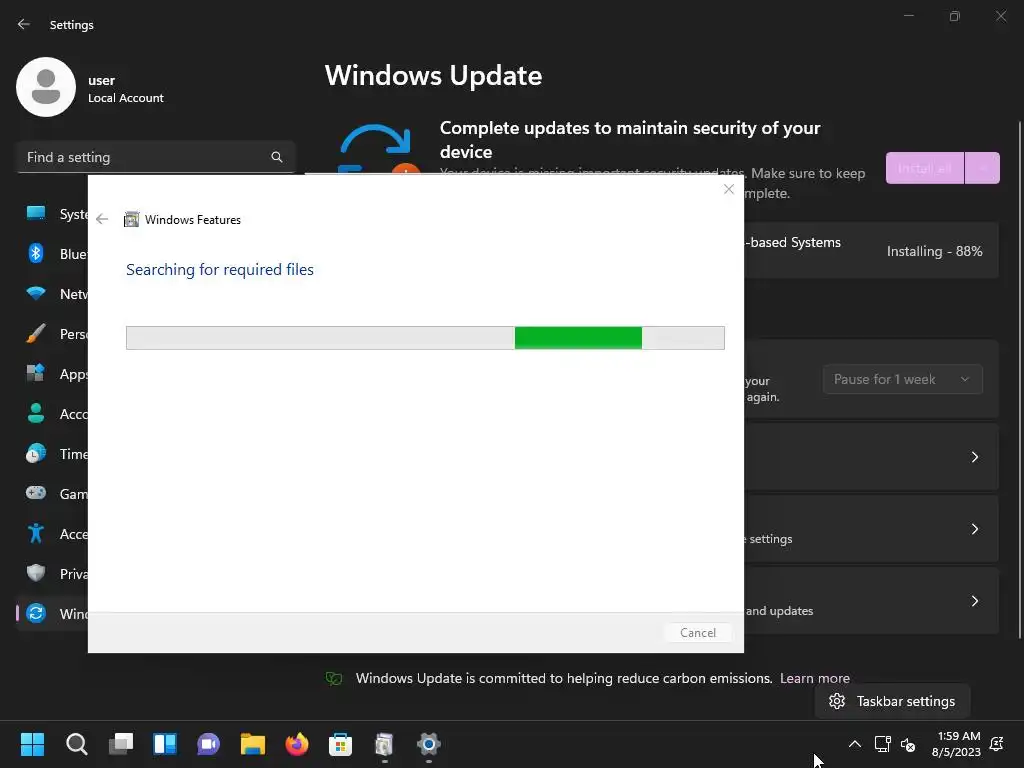1024x768 pixels.
Task: Open the Pause for 1 week dropdown
Action: click(x=903, y=379)
